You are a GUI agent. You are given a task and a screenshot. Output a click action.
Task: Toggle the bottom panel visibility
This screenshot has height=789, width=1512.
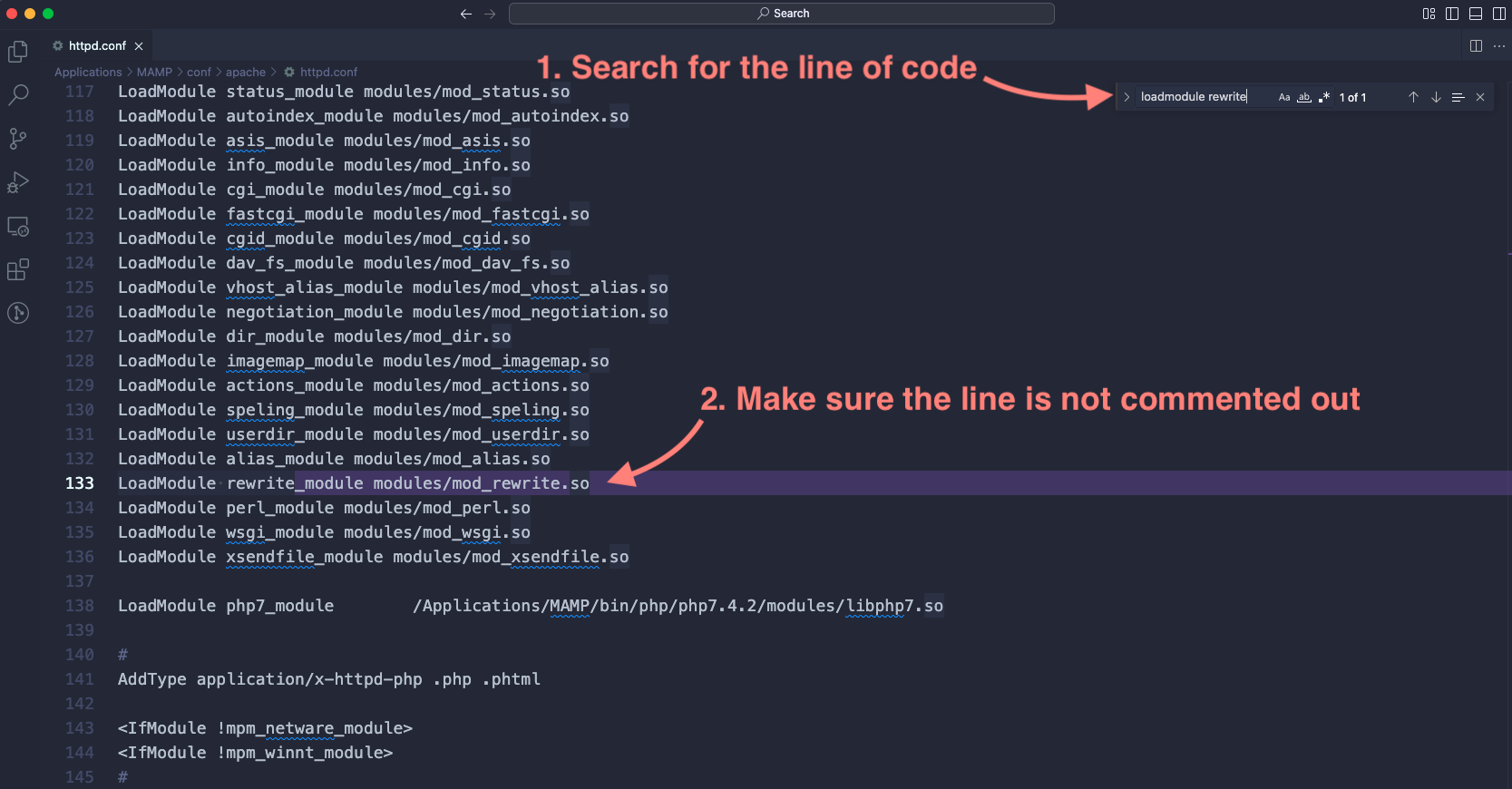pos(1476,14)
